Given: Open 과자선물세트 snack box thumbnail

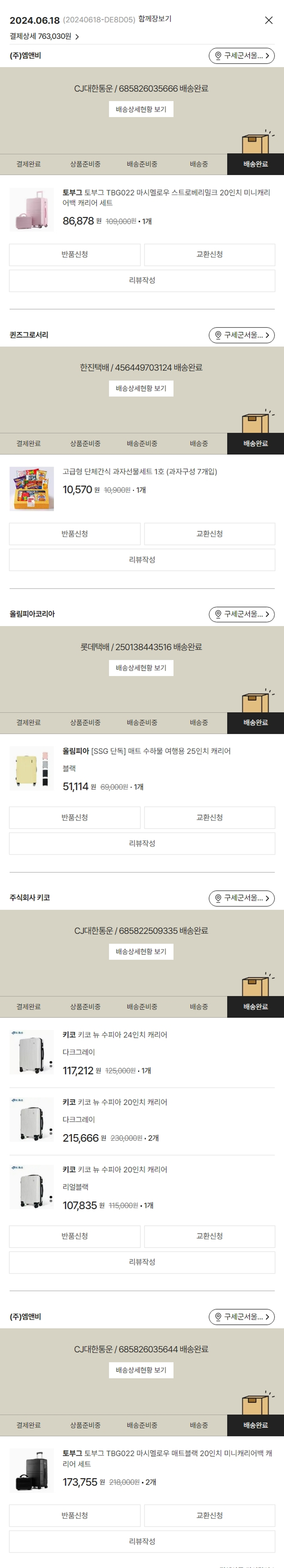Looking at the screenshot, I should pos(32,488).
